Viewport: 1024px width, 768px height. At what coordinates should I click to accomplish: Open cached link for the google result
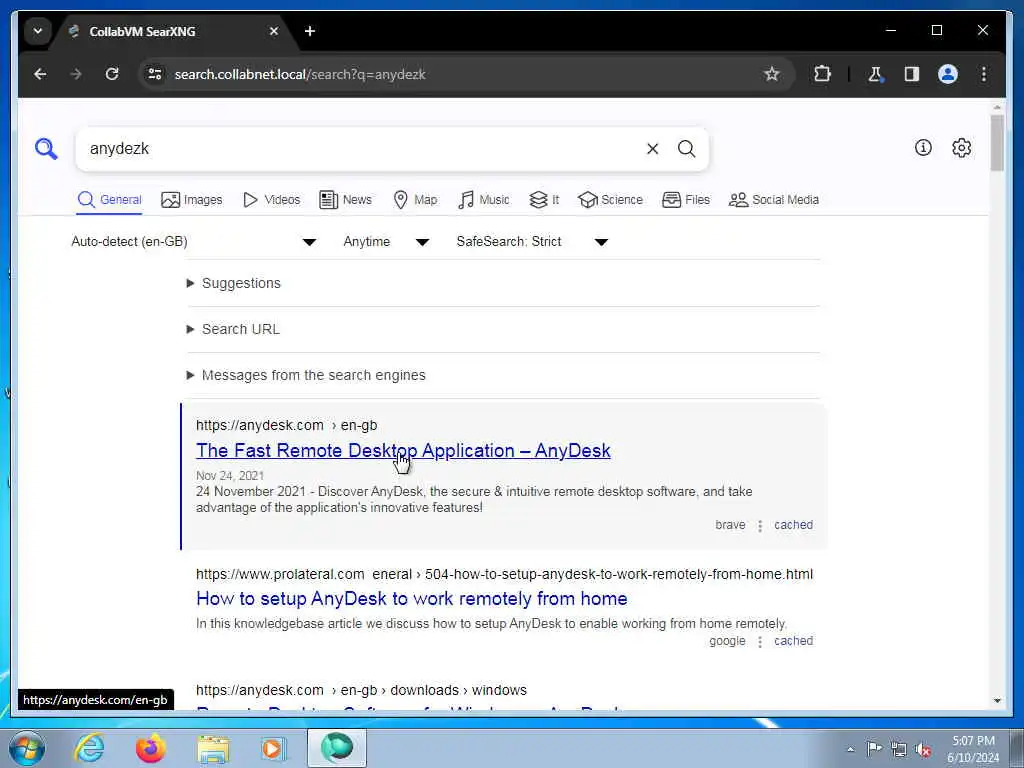793,641
